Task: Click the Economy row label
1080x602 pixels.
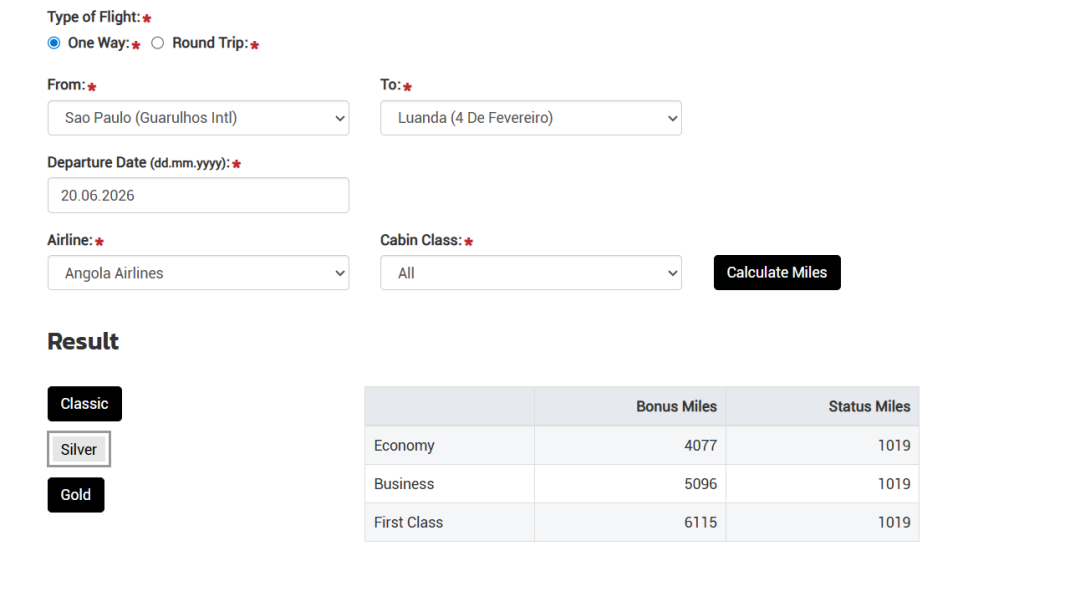Action: pos(404,446)
